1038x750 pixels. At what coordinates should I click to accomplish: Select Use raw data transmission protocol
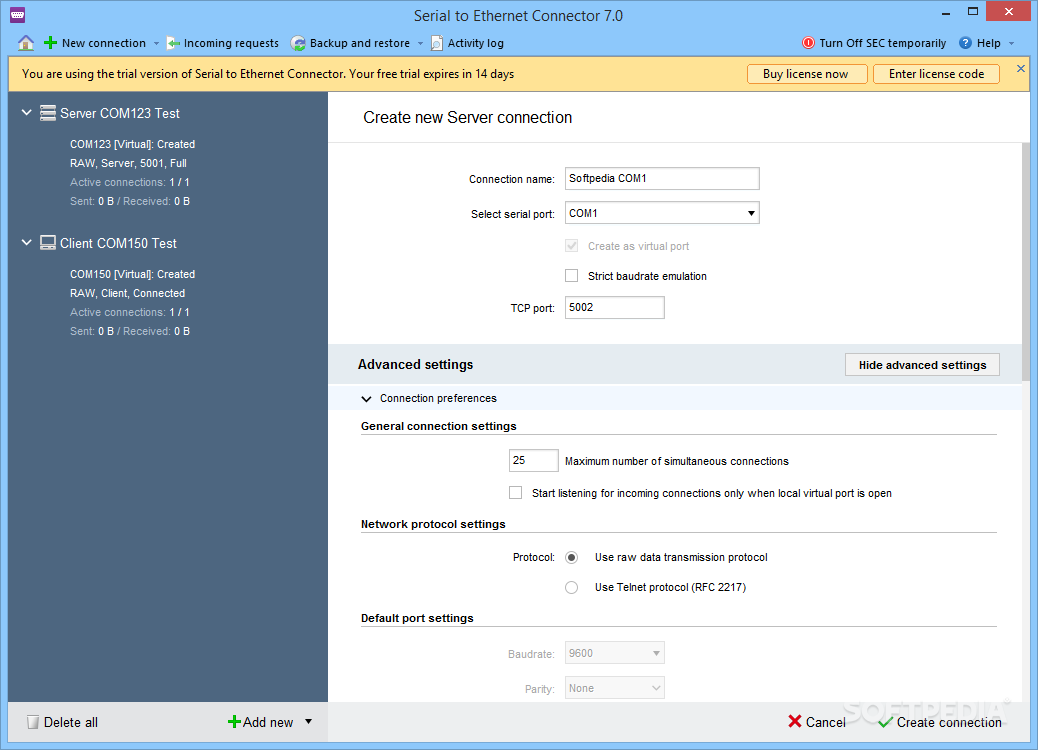(571, 557)
